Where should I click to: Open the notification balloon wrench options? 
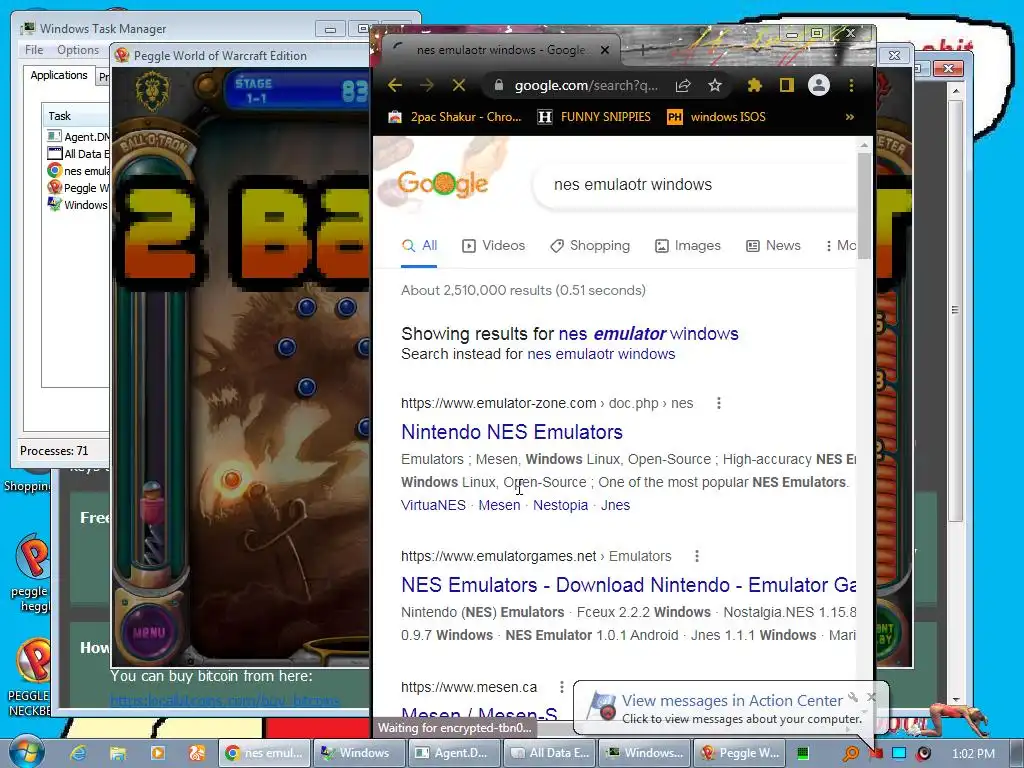[854, 697]
